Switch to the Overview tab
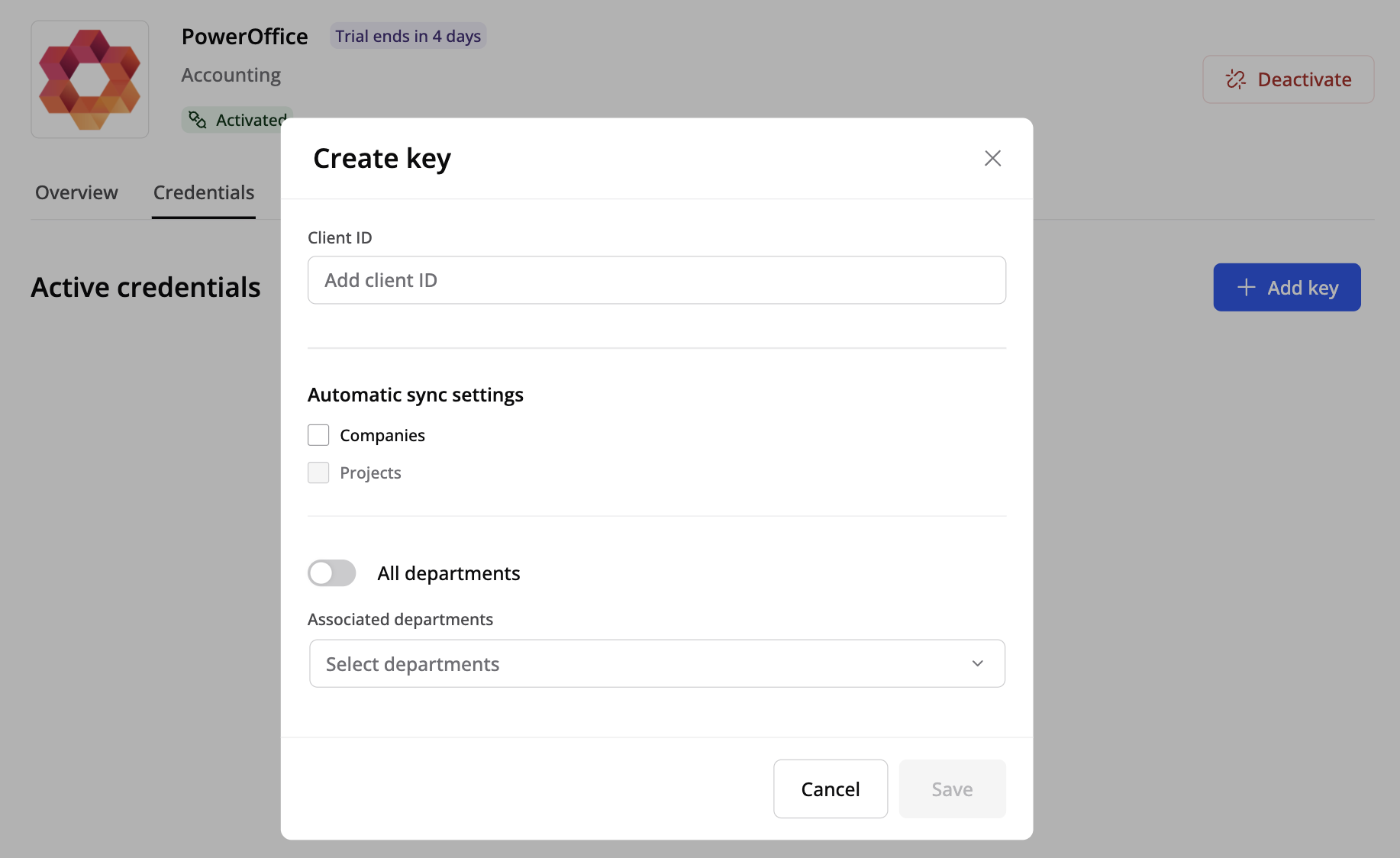1400x858 pixels. (76, 192)
